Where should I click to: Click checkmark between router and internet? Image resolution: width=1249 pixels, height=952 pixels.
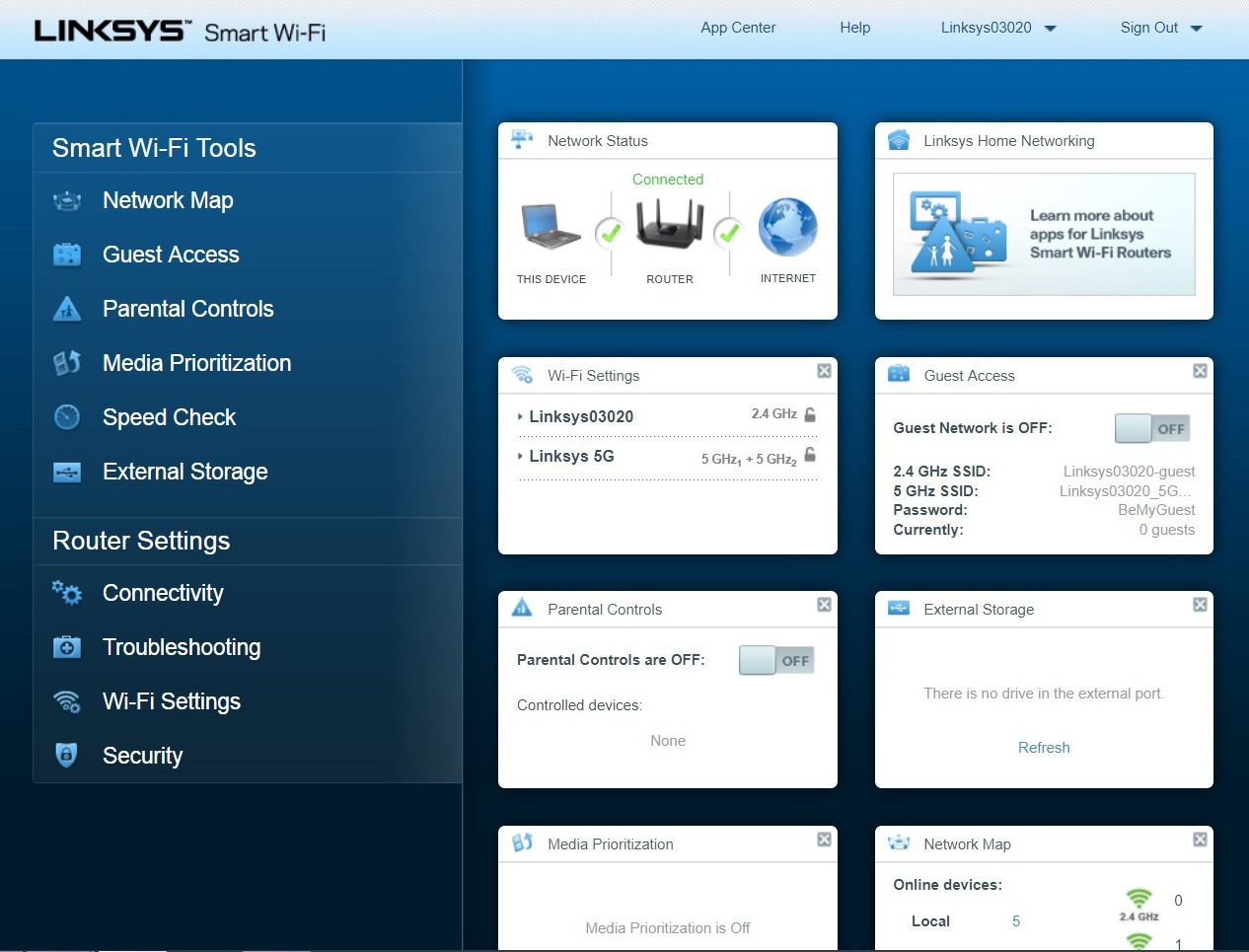(729, 233)
